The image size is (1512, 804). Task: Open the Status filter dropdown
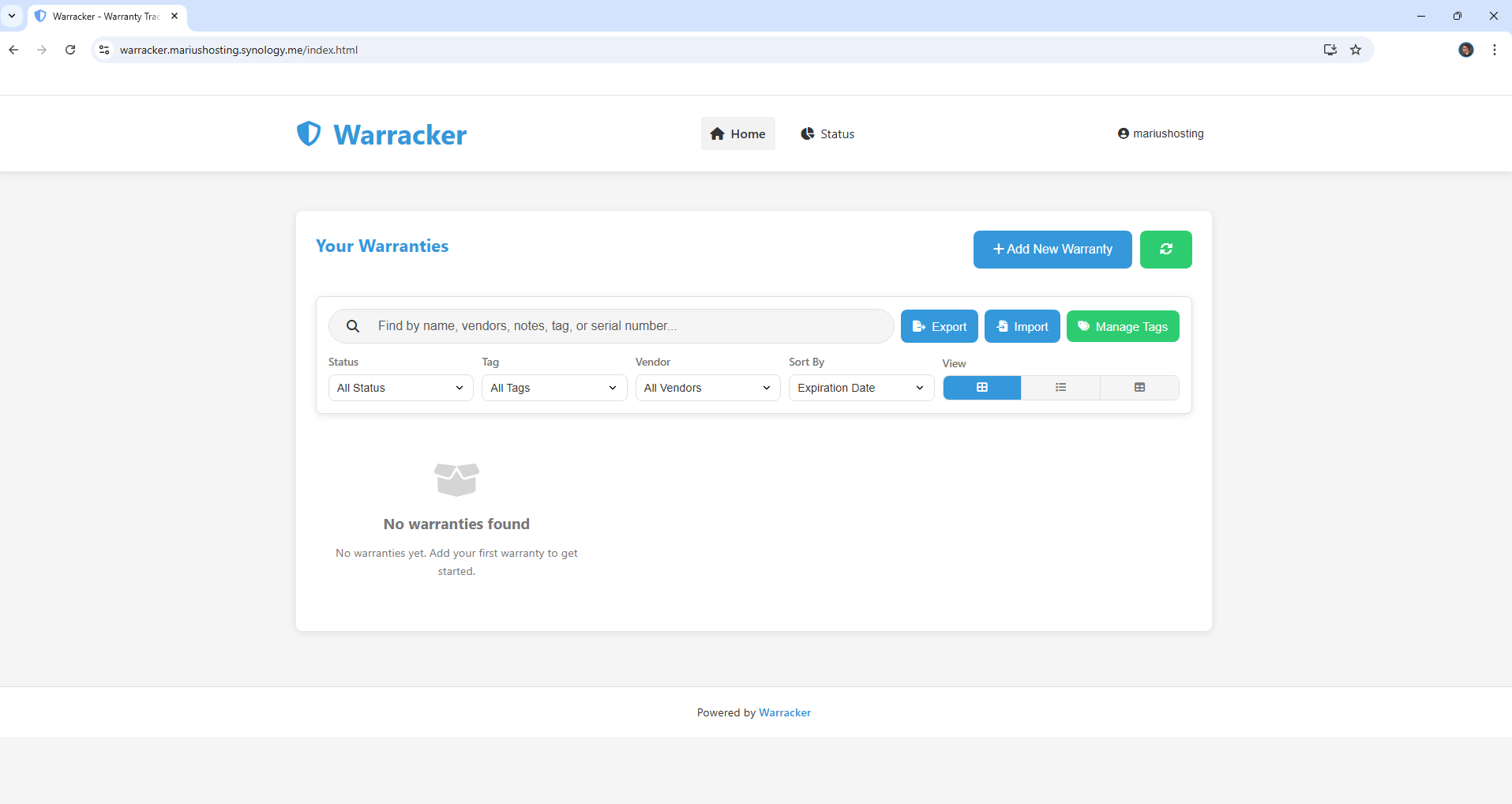click(401, 388)
